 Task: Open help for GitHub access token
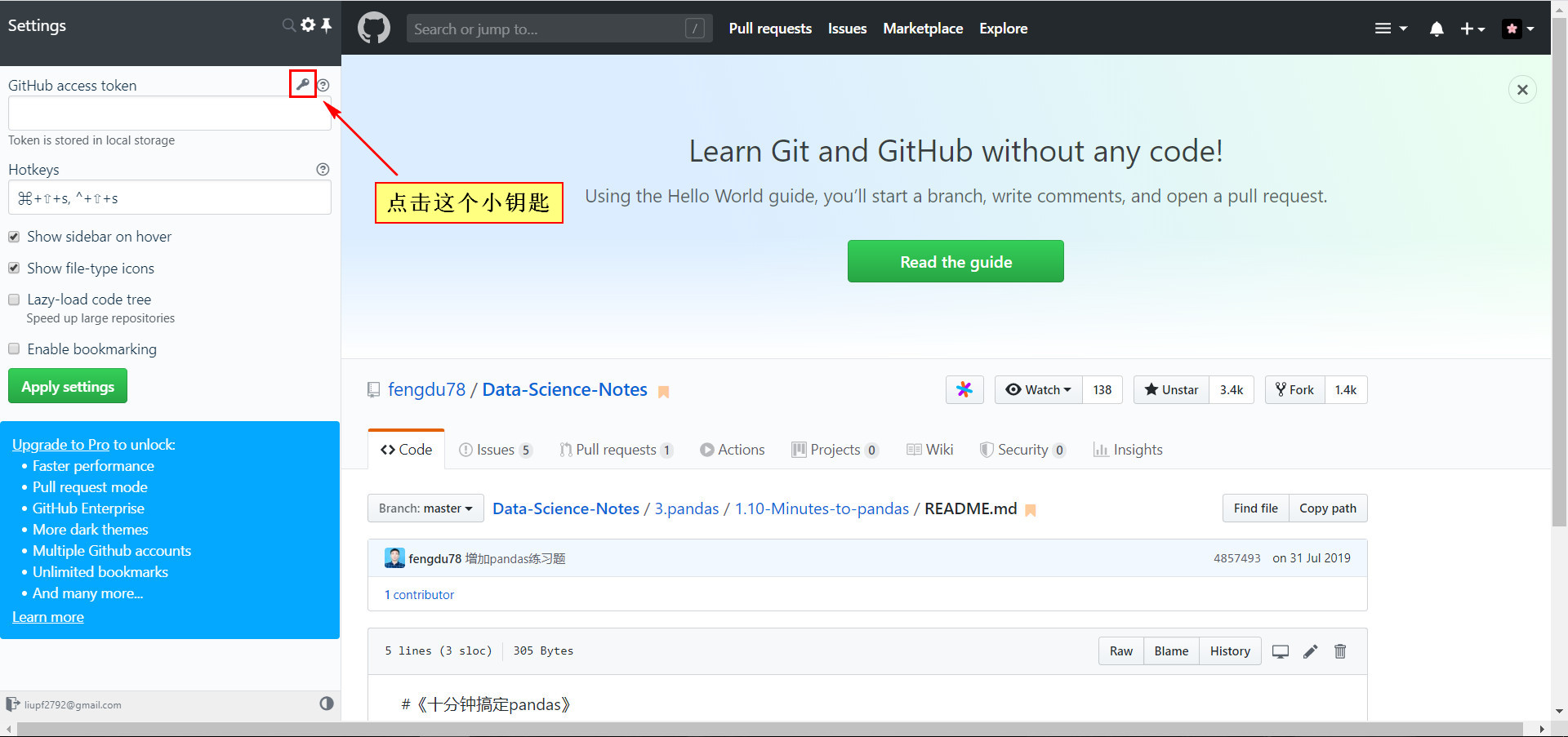tap(323, 85)
